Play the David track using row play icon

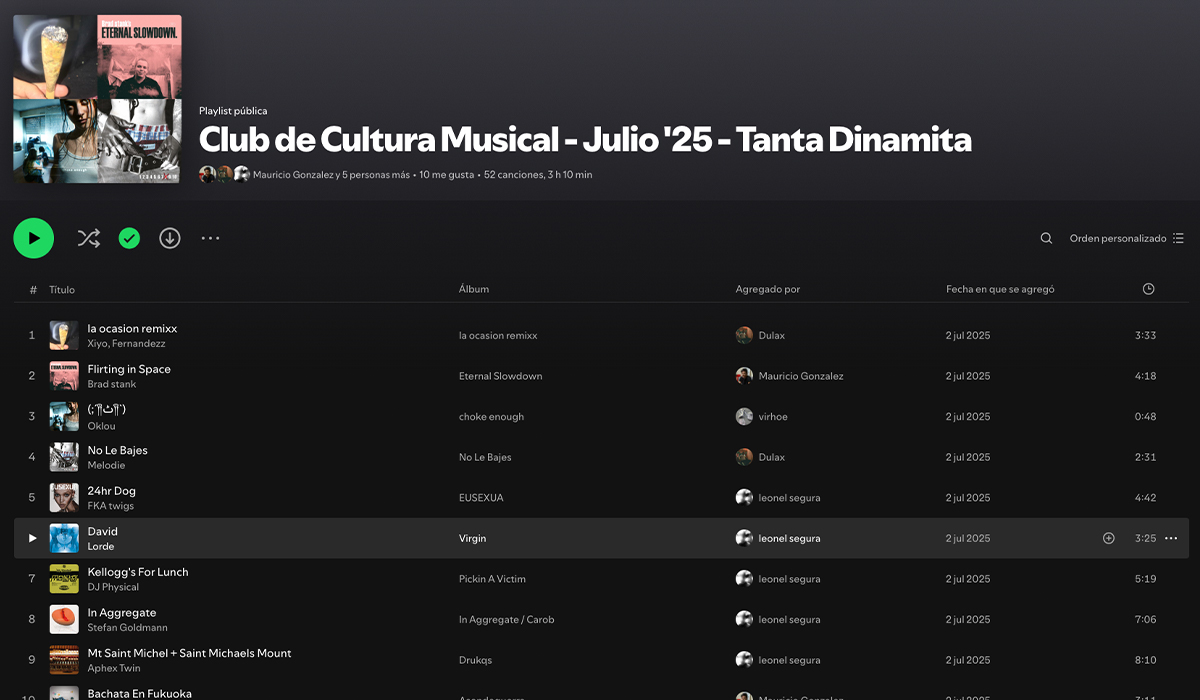click(32, 538)
